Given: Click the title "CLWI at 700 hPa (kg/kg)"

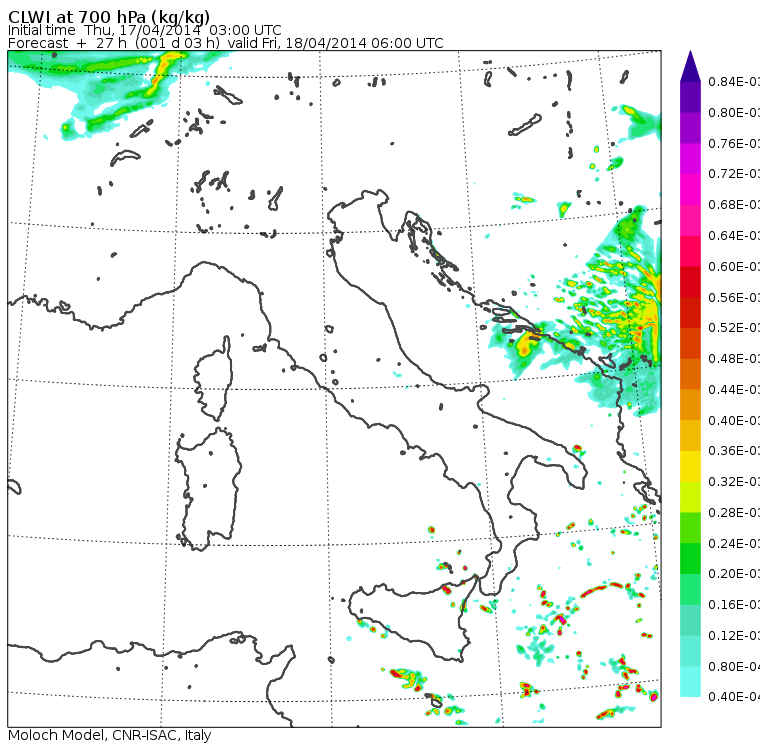Looking at the screenshot, I should (x=109, y=16).
